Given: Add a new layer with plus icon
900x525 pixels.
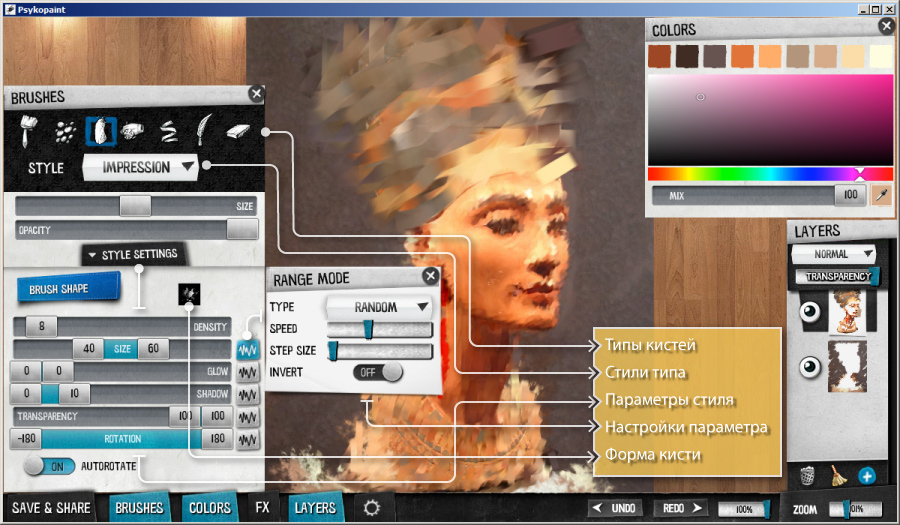Looking at the screenshot, I should tap(867, 476).
